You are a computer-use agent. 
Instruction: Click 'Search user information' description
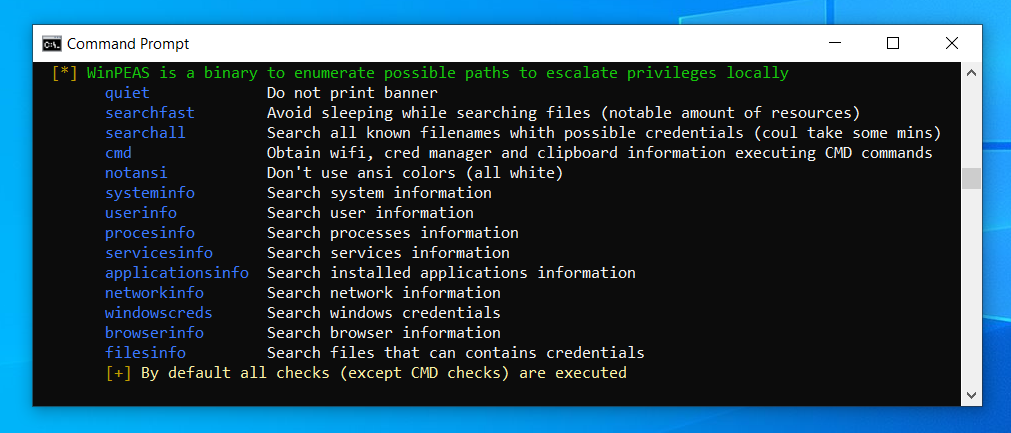point(370,213)
